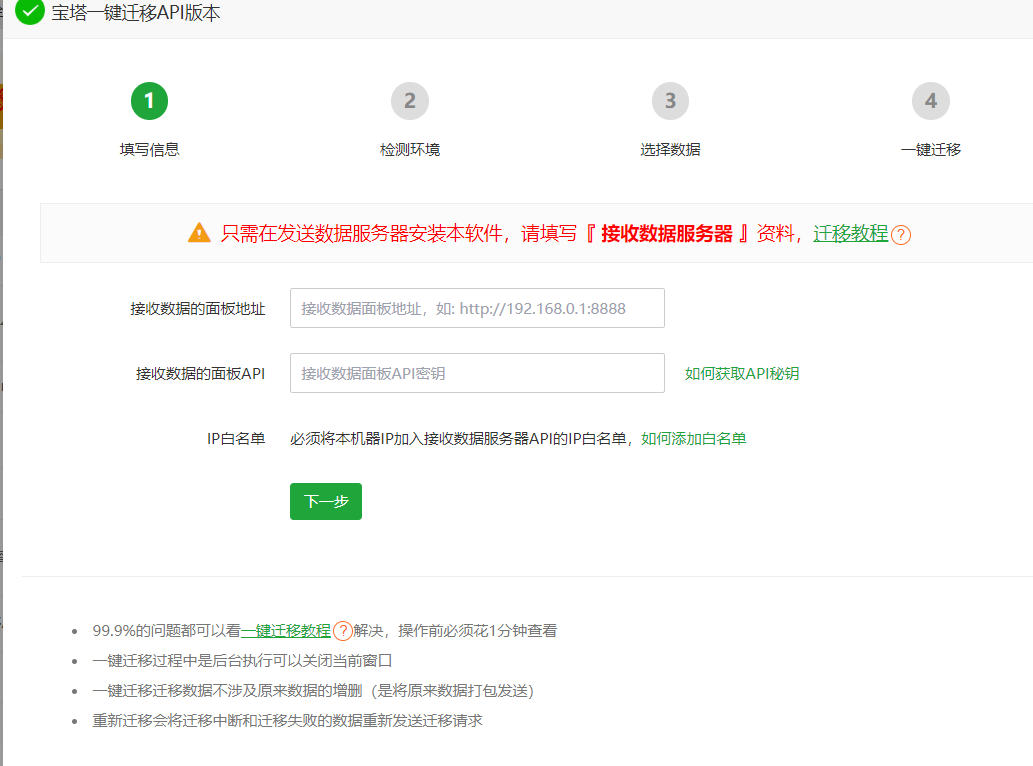The width and height of the screenshot is (1033, 766).
Task: Open the 如何获取API秘钥 link
Action: coord(741,374)
